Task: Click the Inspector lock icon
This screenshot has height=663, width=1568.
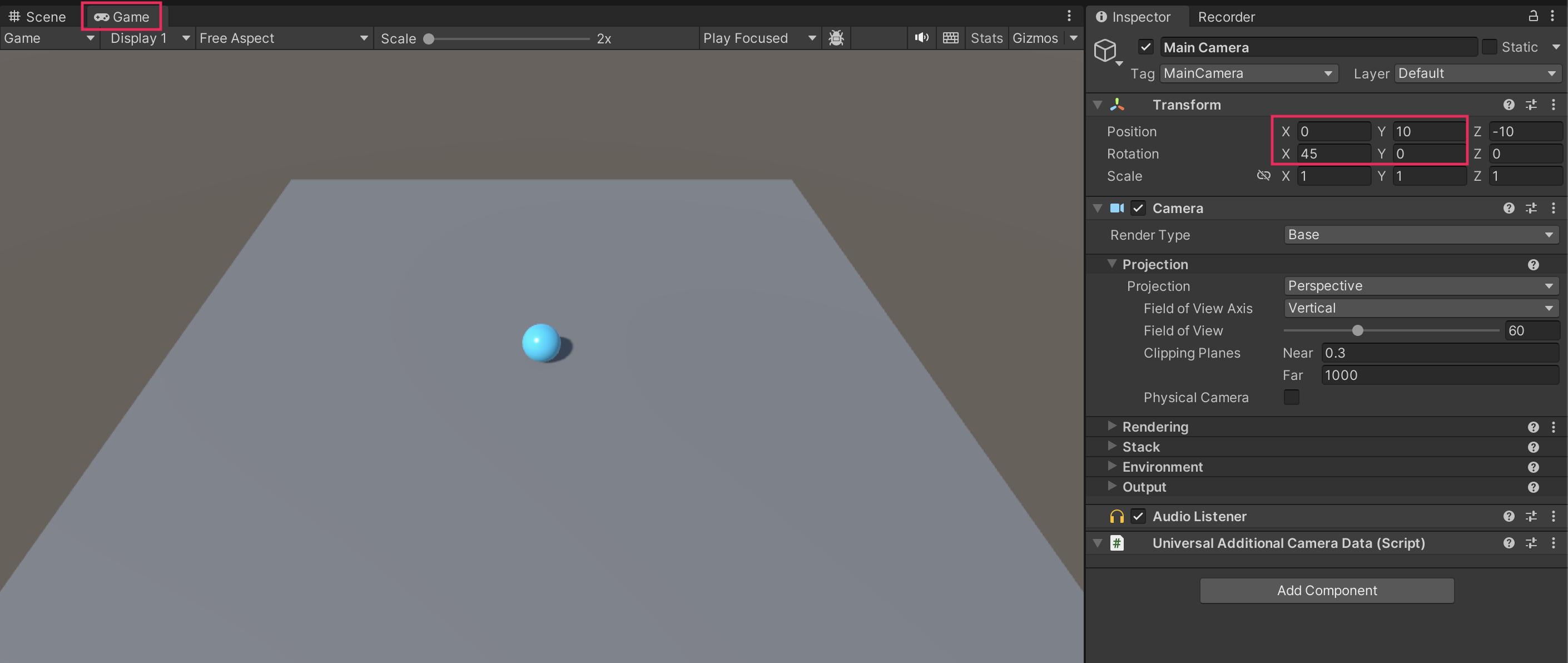Action: 1533,17
